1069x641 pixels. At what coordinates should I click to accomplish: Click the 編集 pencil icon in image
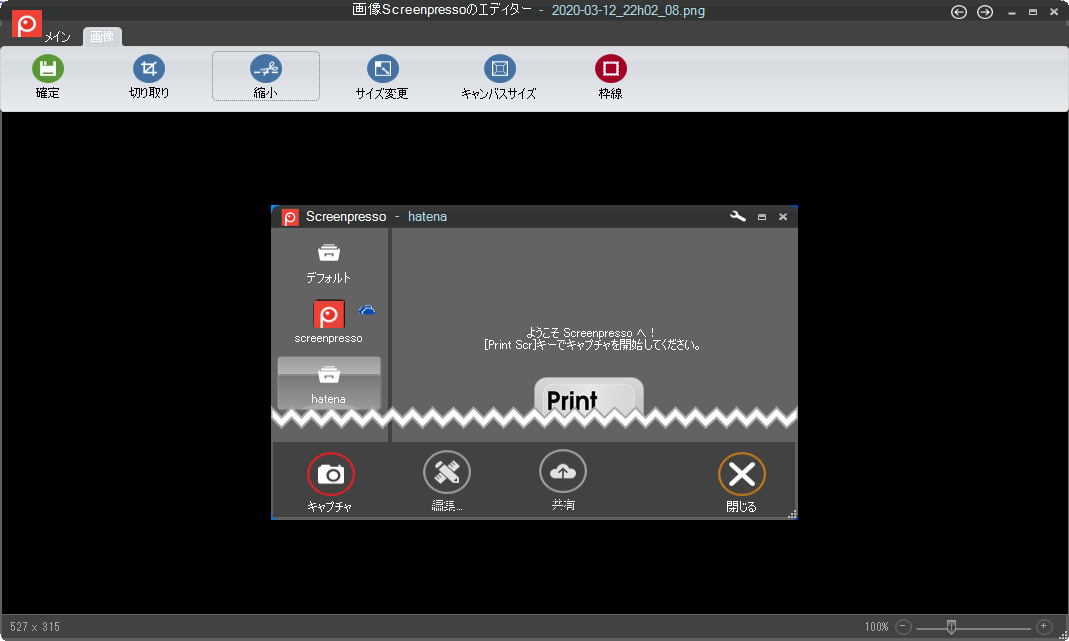point(447,472)
